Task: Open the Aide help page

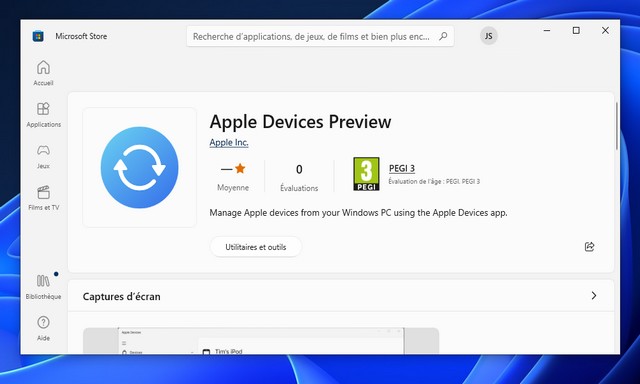Action: click(43, 329)
